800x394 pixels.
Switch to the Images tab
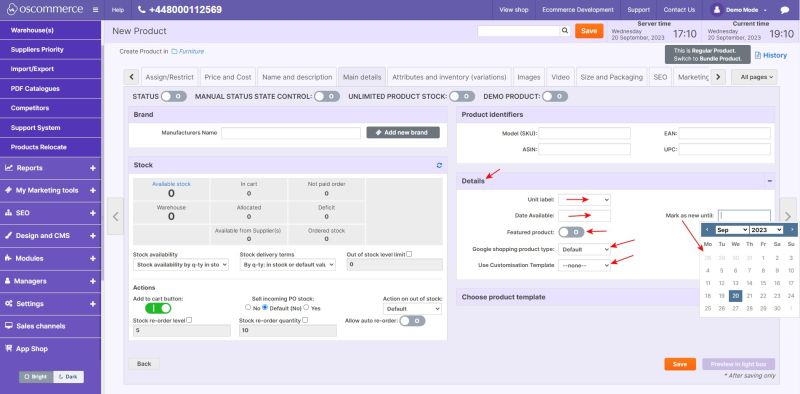pos(529,77)
